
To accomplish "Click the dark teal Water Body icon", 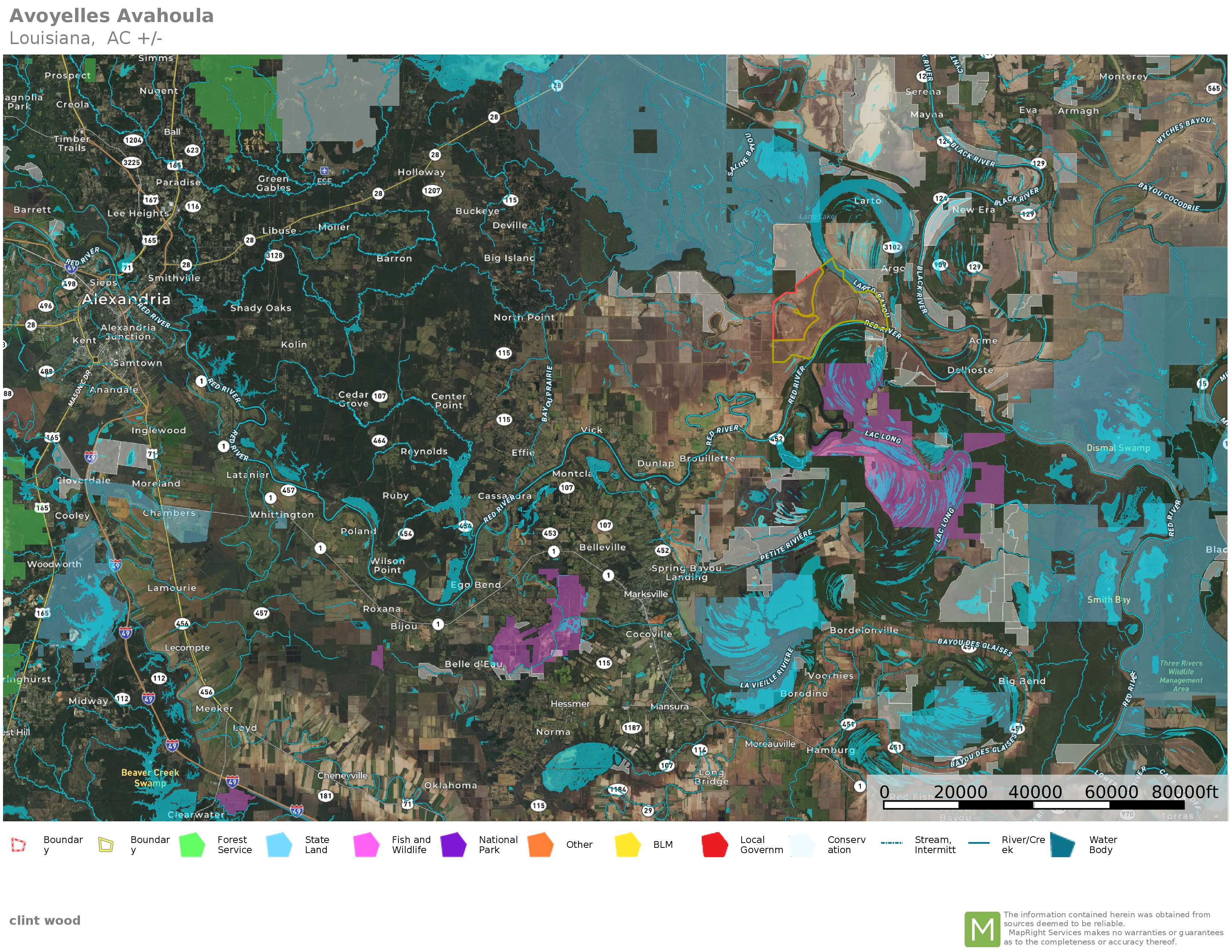I will coord(1063,845).
